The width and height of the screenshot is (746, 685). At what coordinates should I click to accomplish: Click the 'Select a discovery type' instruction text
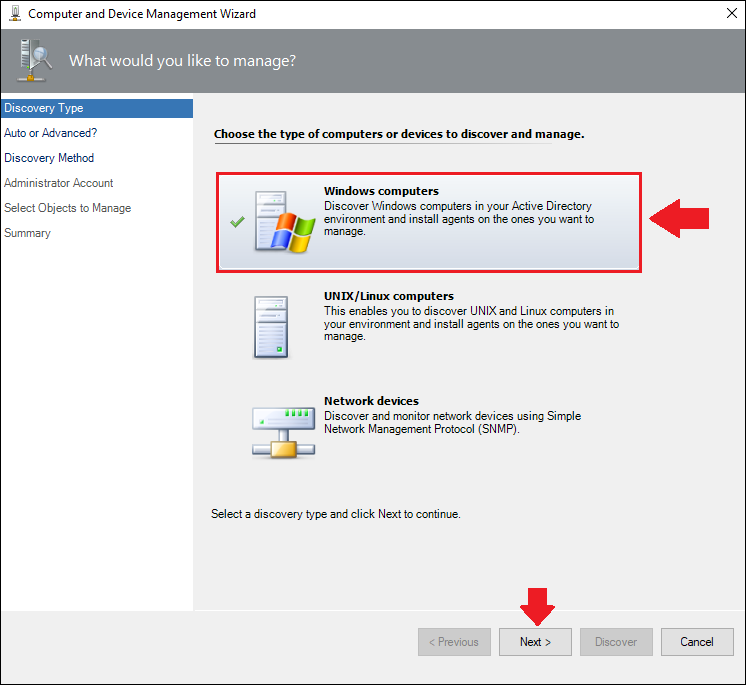335,514
